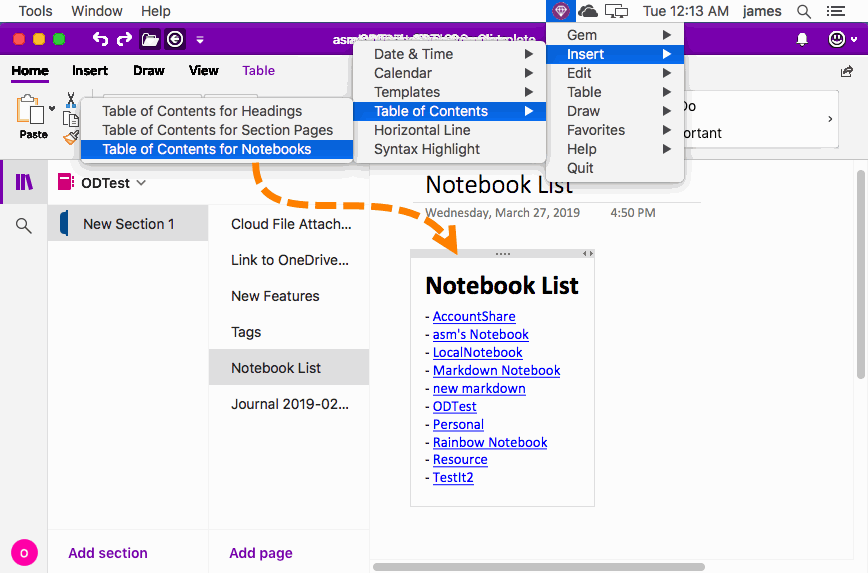
Task: Open the AccountShare notebook link
Action: (474, 316)
